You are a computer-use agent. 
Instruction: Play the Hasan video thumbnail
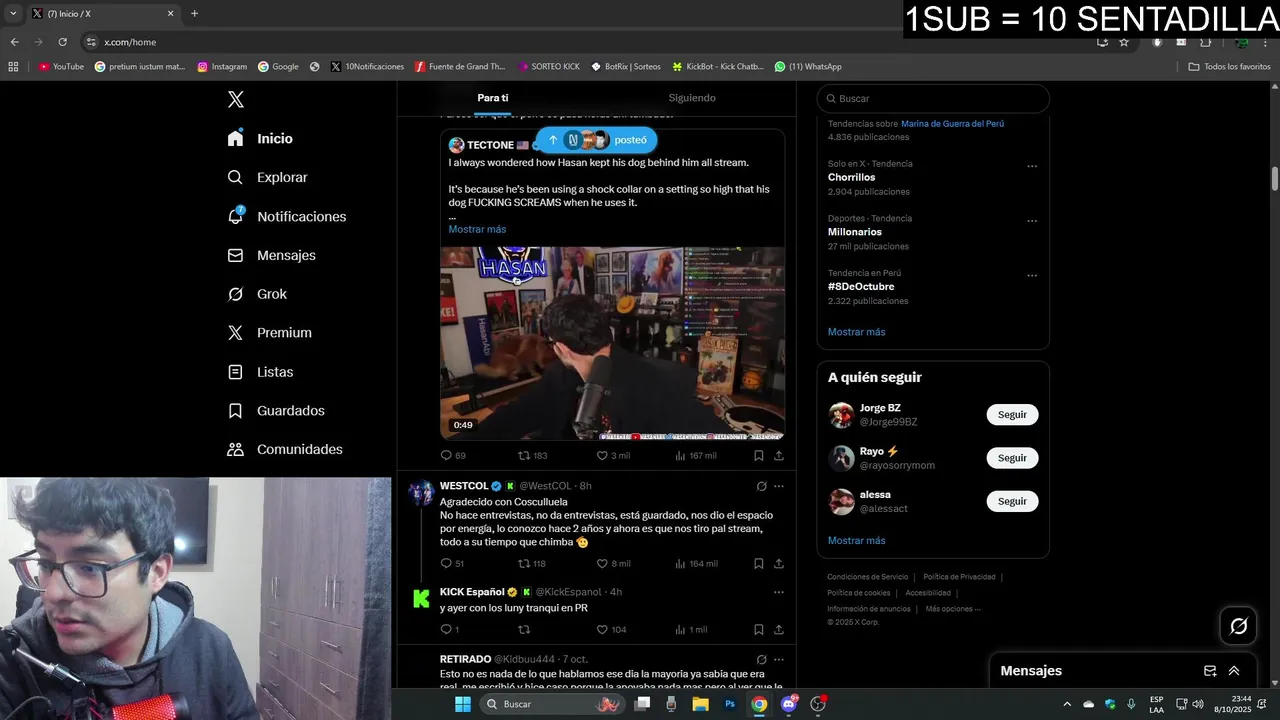click(612, 343)
